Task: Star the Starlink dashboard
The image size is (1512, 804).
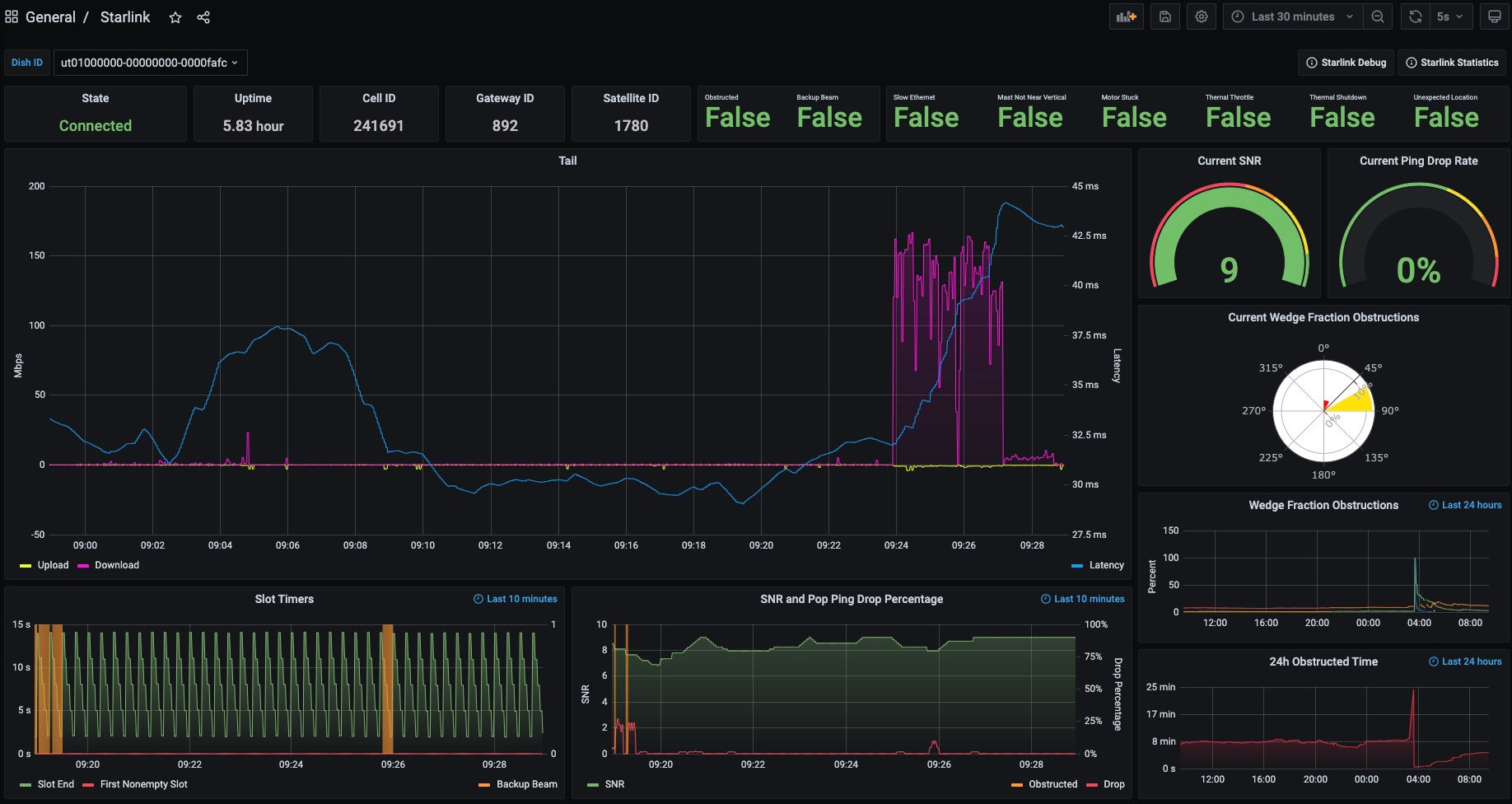Action: click(x=175, y=17)
